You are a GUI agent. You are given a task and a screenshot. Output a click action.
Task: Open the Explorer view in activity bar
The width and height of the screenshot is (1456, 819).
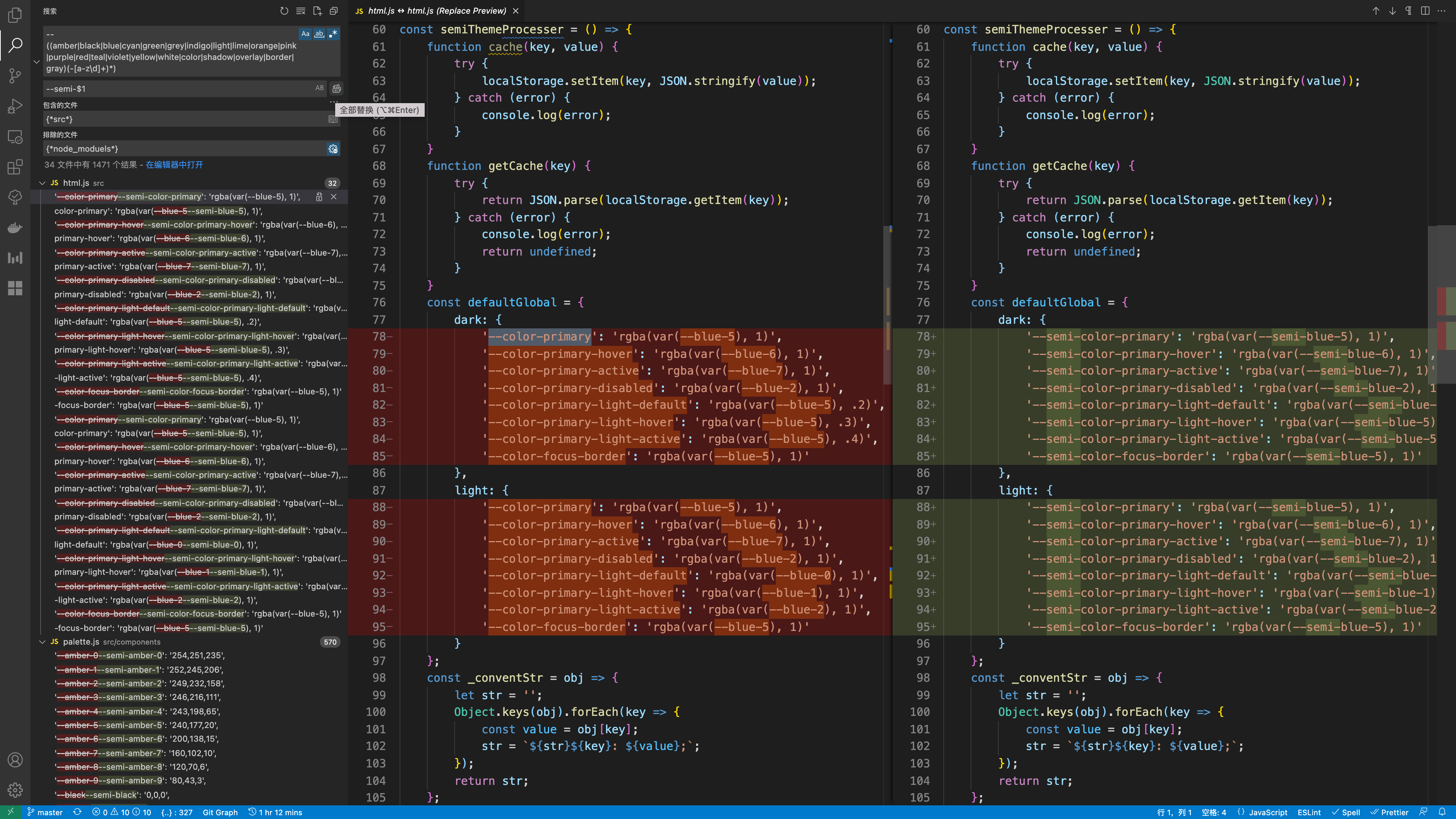coord(15,15)
